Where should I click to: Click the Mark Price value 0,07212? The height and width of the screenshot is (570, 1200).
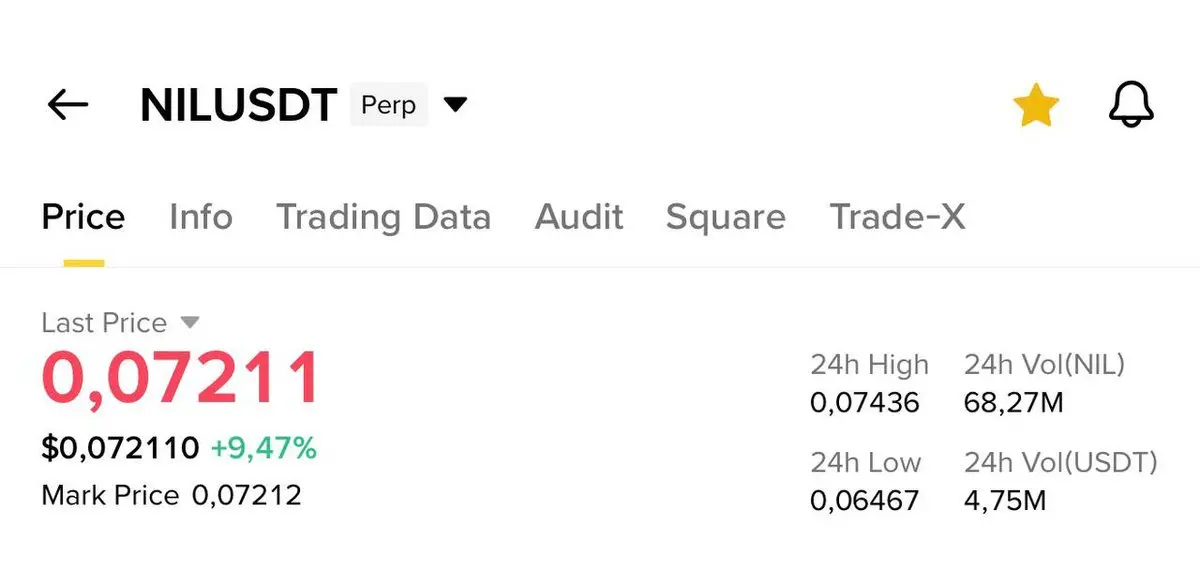coord(246,495)
